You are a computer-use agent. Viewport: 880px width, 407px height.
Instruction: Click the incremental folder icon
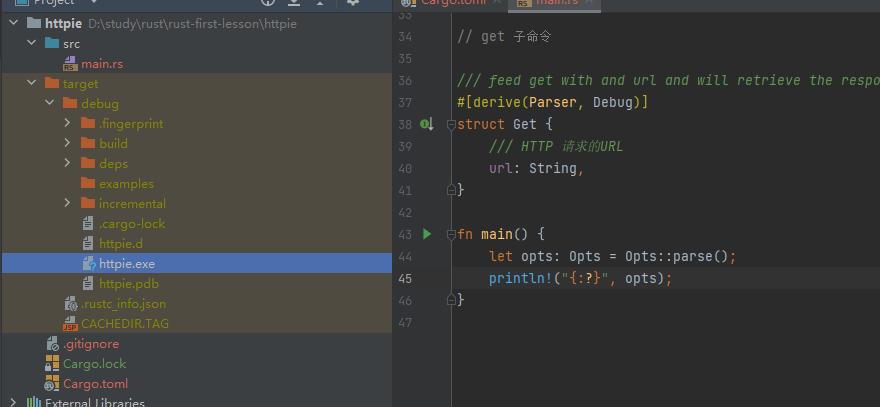88,203
